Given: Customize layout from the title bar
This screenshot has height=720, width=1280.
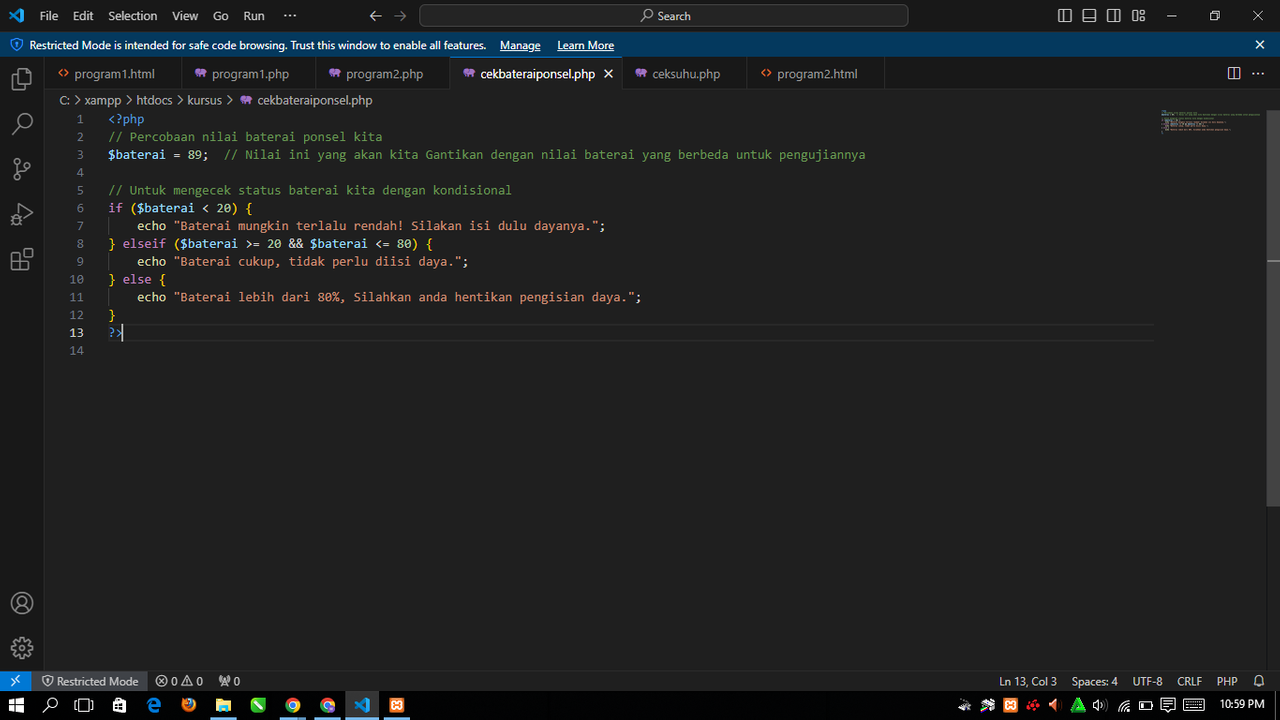Looking at the screenshot, I should point(1139,16).
